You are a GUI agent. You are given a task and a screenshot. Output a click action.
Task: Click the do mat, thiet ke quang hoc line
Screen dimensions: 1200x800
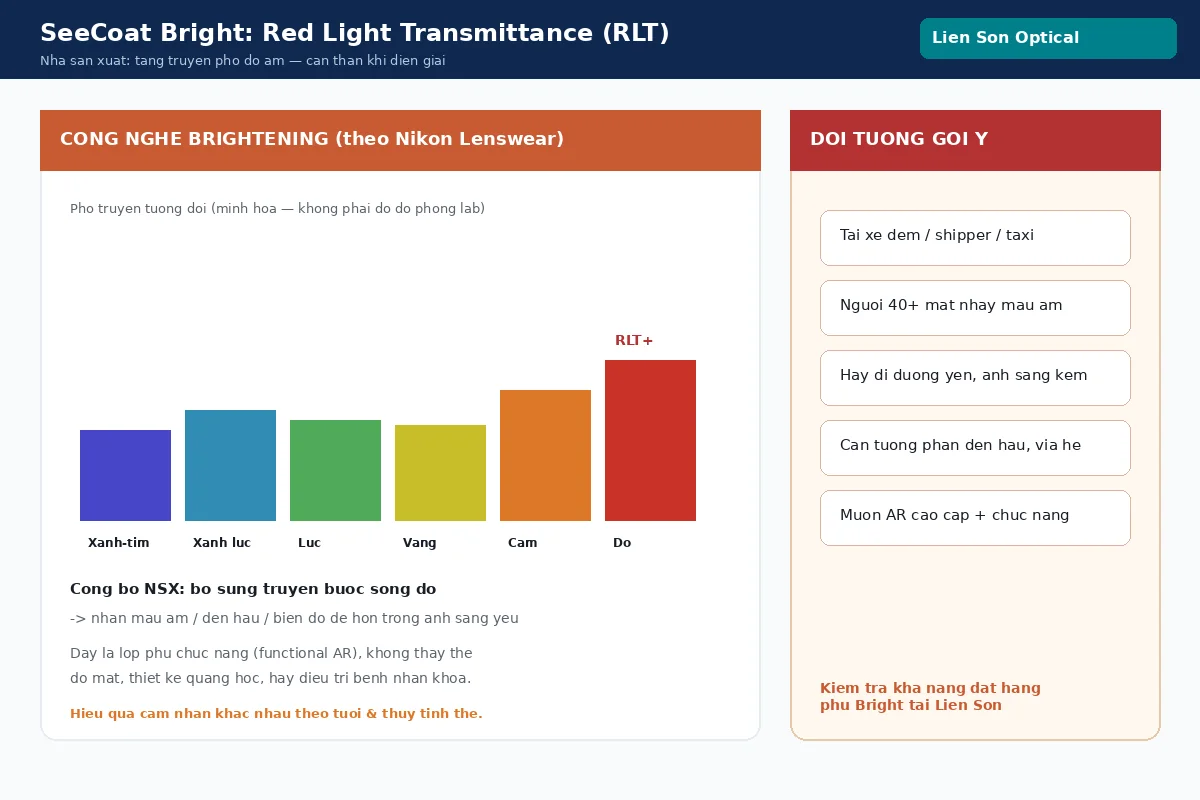point(270,678)
